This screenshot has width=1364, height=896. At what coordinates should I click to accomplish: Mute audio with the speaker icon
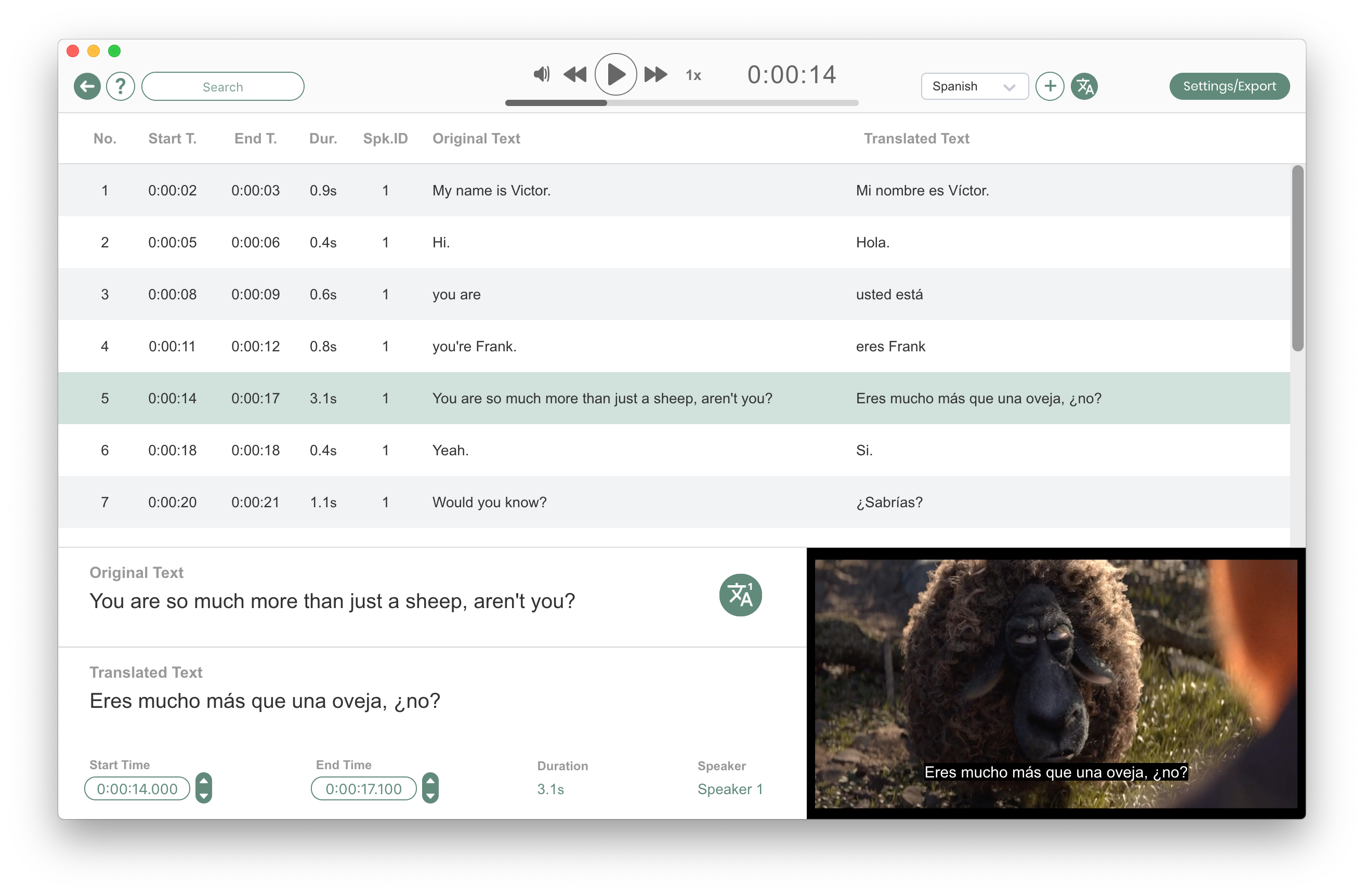pyautogui.click(x=541, y=74)
